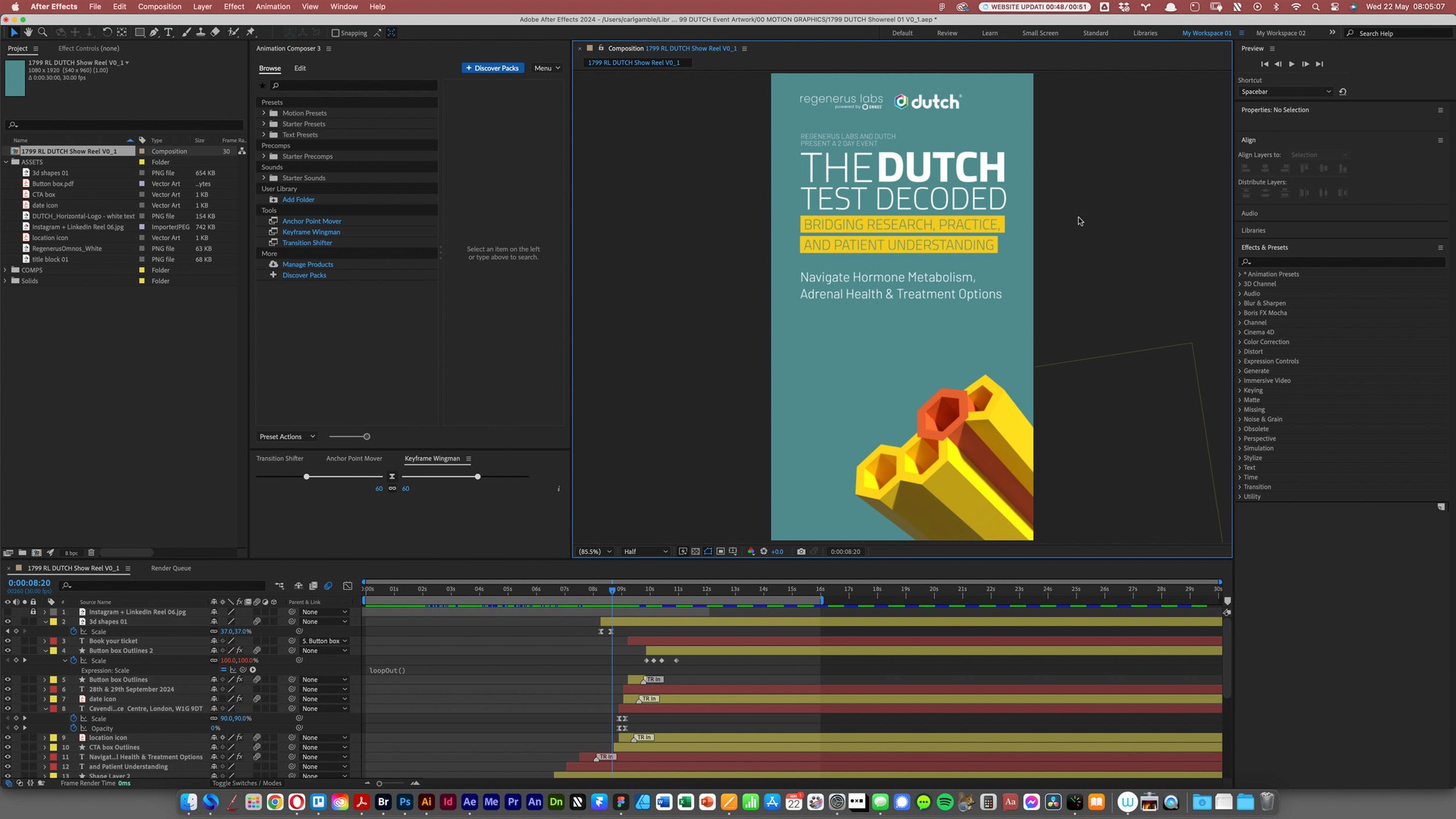Hide the 3d shapes 01 layer
Screen dimensions: 1456x819
[8, 622]
